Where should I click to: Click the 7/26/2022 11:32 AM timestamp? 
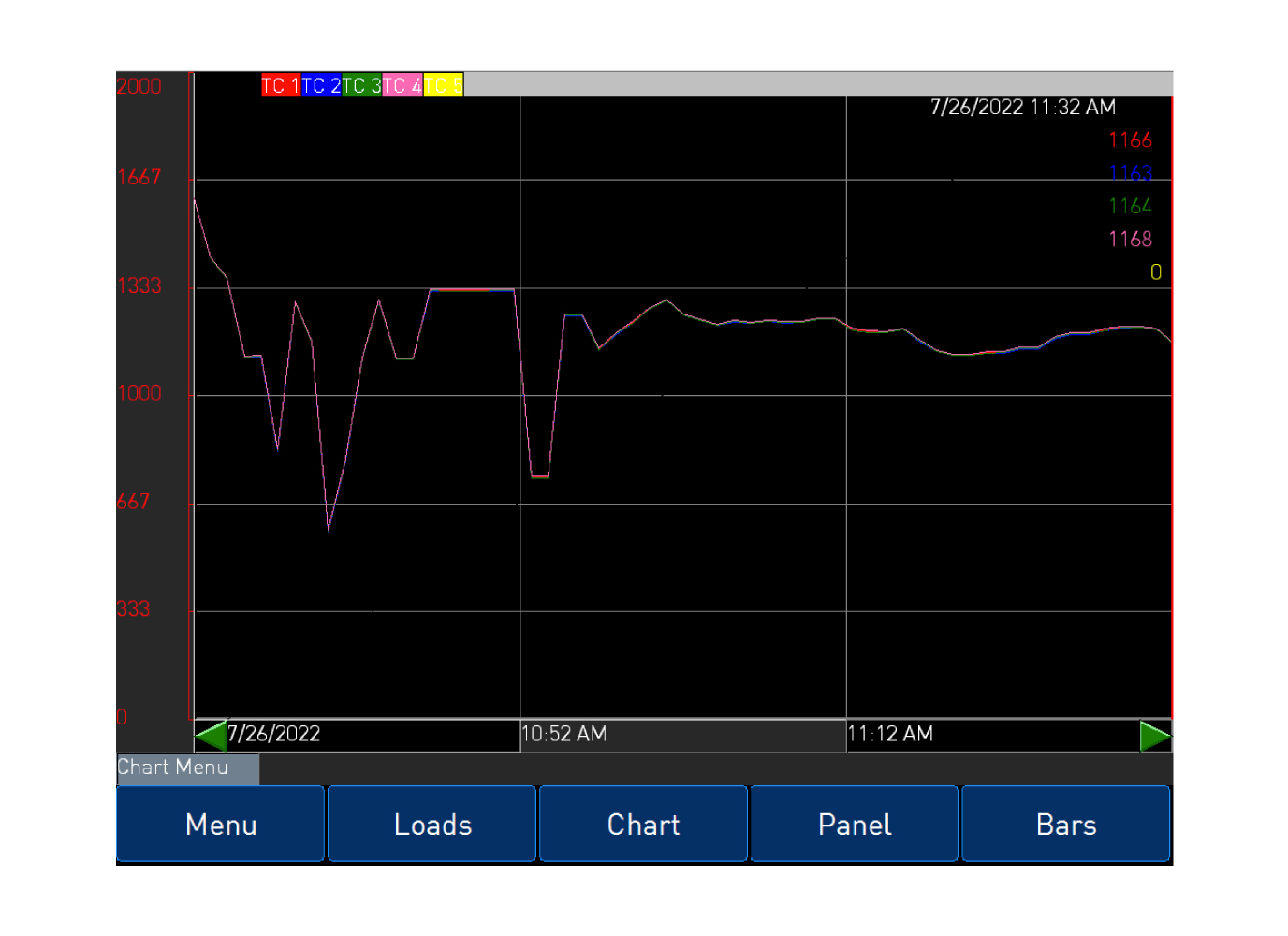click(1022, 108)
